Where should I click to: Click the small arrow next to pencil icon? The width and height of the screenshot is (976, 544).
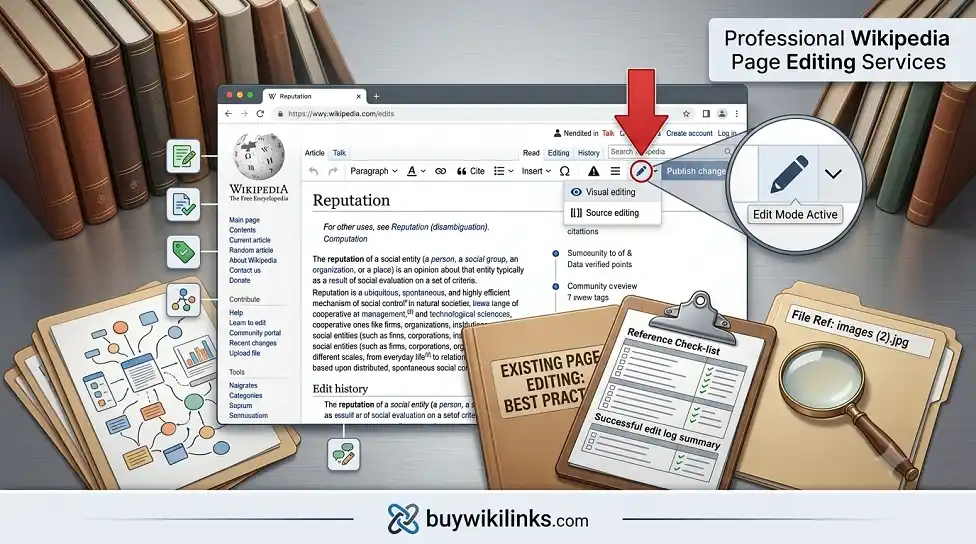[x=655, y=171]
